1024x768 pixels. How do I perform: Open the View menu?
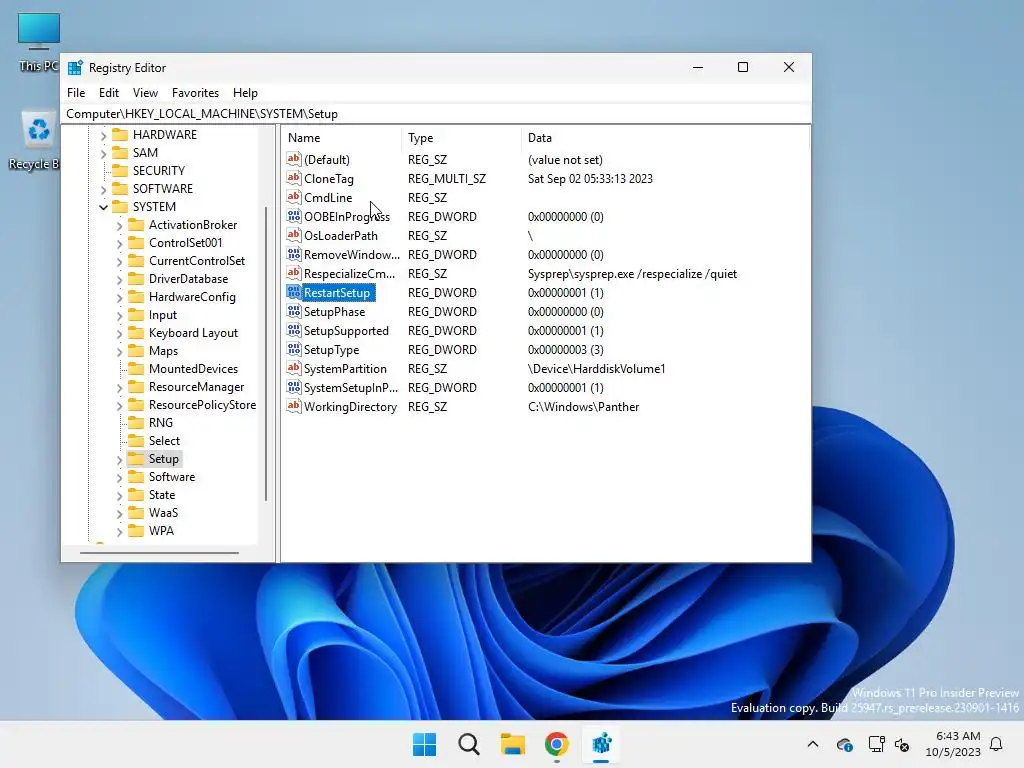(x=145, y=93)
